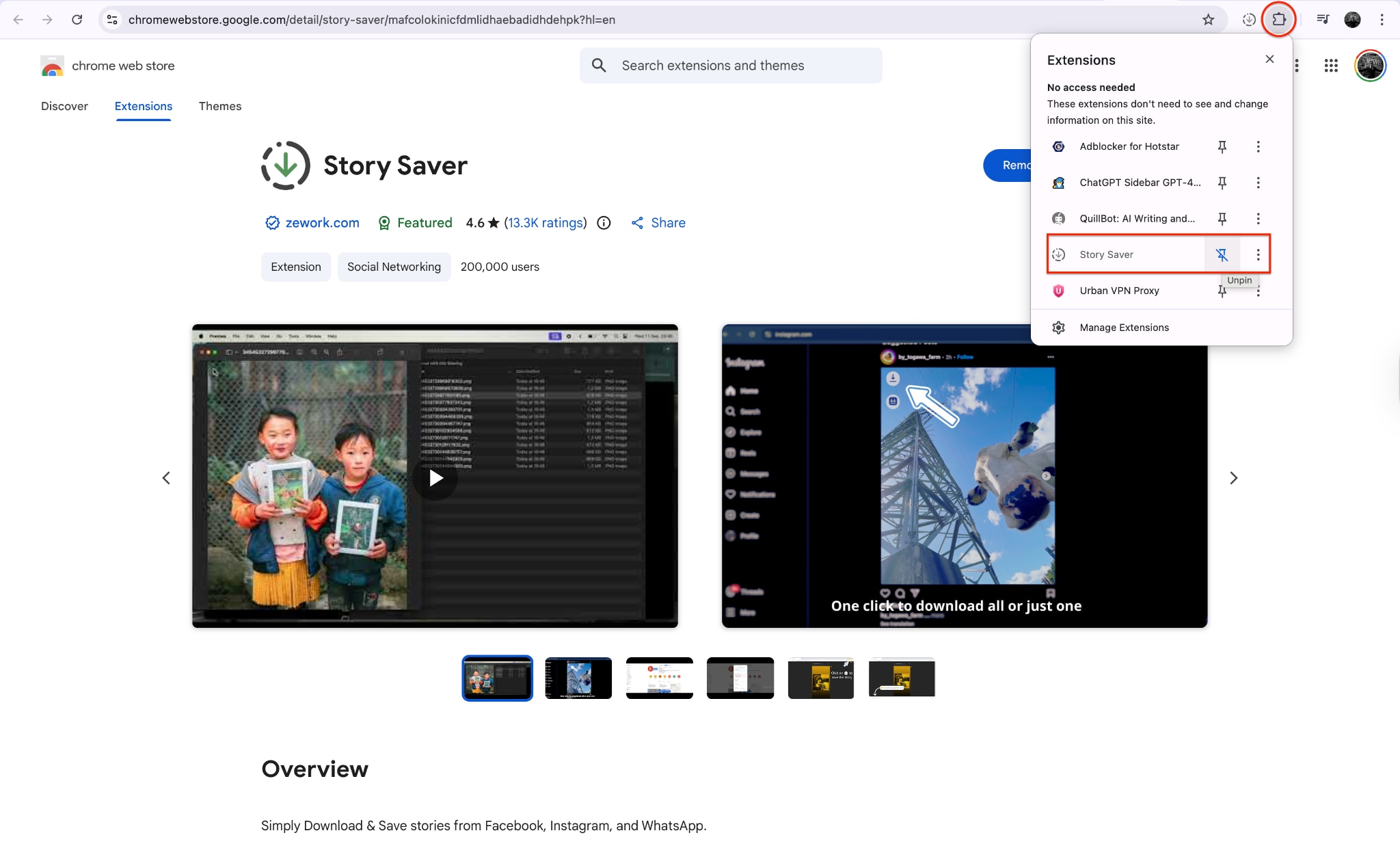Open the Google apps grid launcher
1400x846 pixels.
(1331, 66)
